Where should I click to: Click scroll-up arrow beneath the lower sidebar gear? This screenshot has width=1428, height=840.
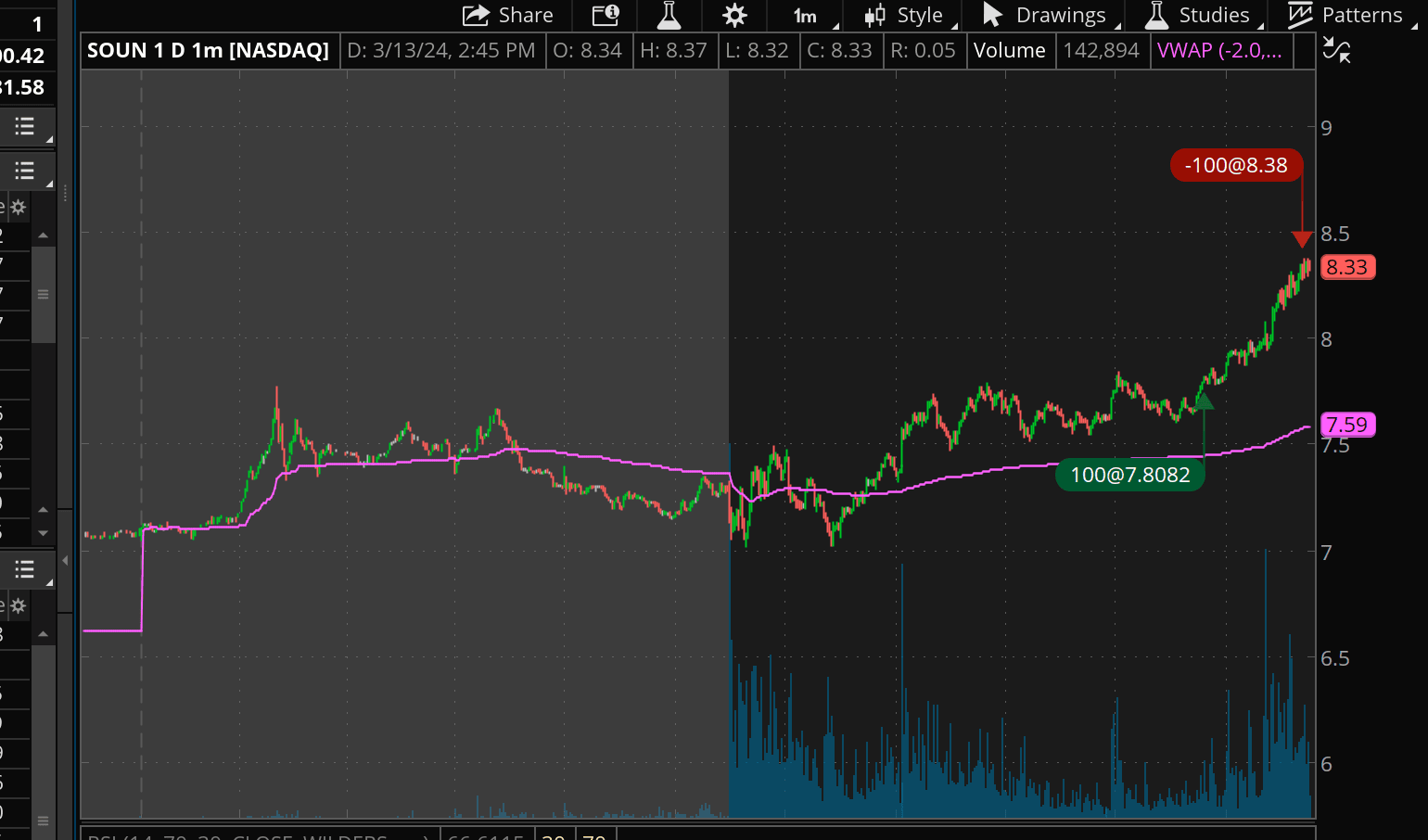coord(43,634)
